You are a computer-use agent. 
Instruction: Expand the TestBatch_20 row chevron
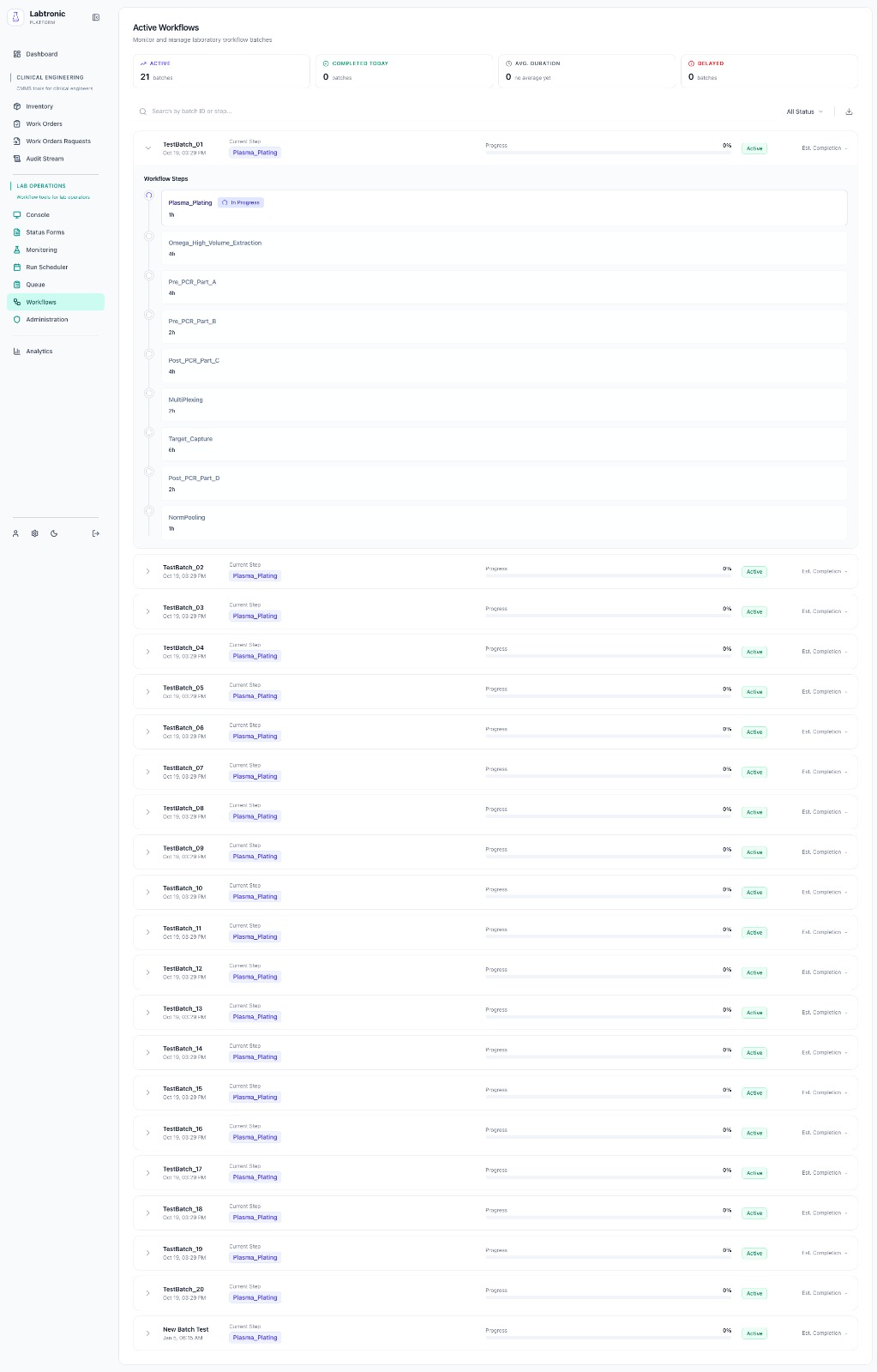pyautogui.click(x=148, y=1293)
